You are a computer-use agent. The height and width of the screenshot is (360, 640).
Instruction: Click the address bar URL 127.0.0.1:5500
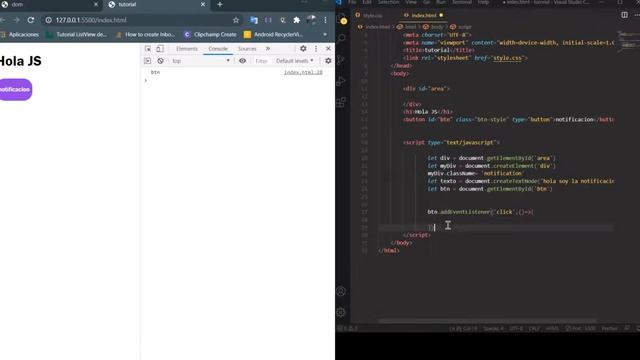[91, 20]
